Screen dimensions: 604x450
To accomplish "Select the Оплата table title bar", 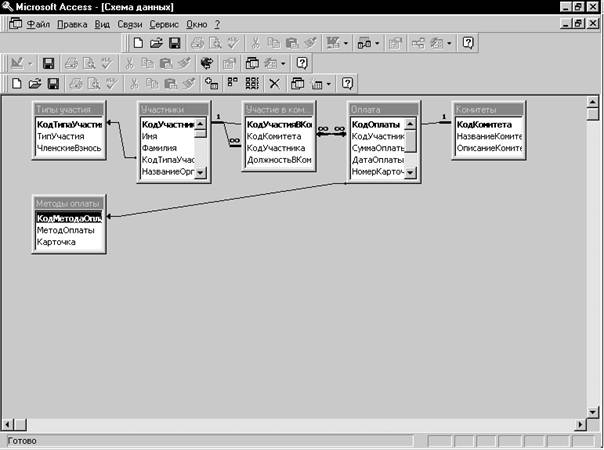I will pos(384,109).
